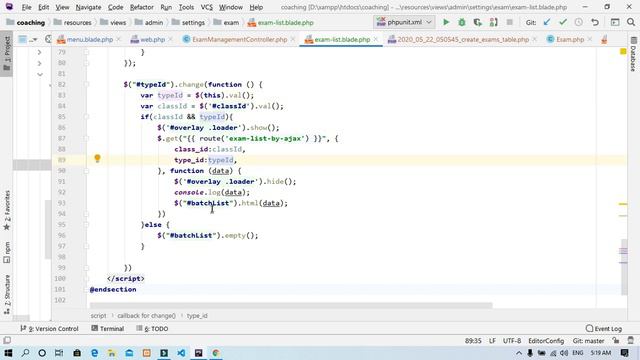Collapse the expanded project tree node arrow
The width and height of the screenshot is (640, 360).
pyautogui.click(x=40, y=74)
